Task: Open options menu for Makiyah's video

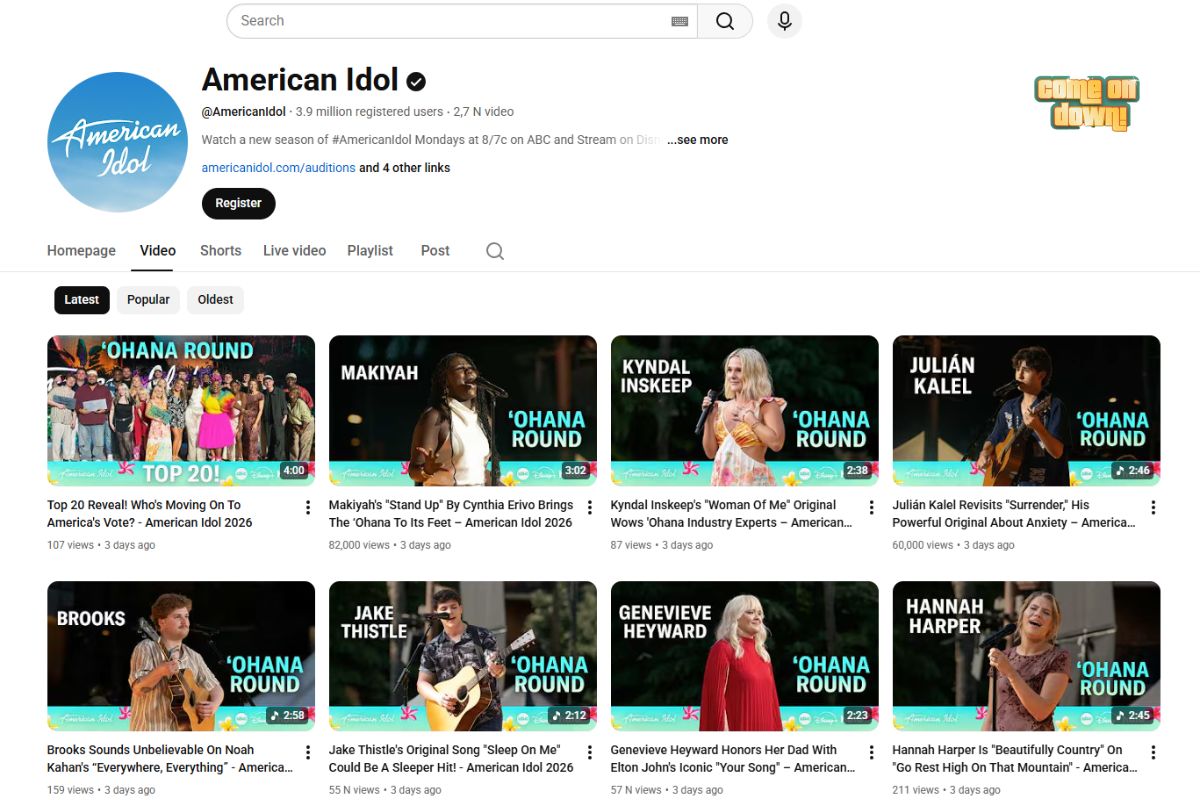Action: 589,508
